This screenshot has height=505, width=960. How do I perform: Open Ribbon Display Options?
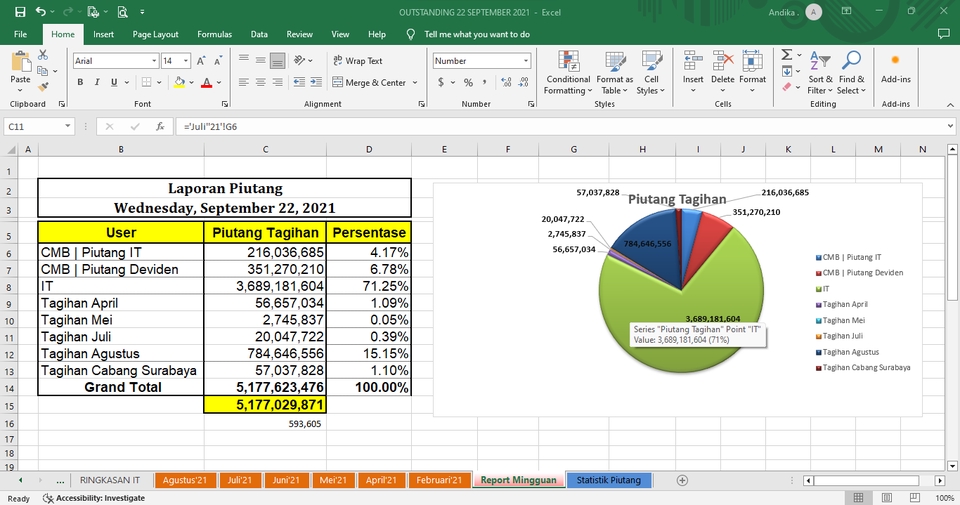pos(847,12)
